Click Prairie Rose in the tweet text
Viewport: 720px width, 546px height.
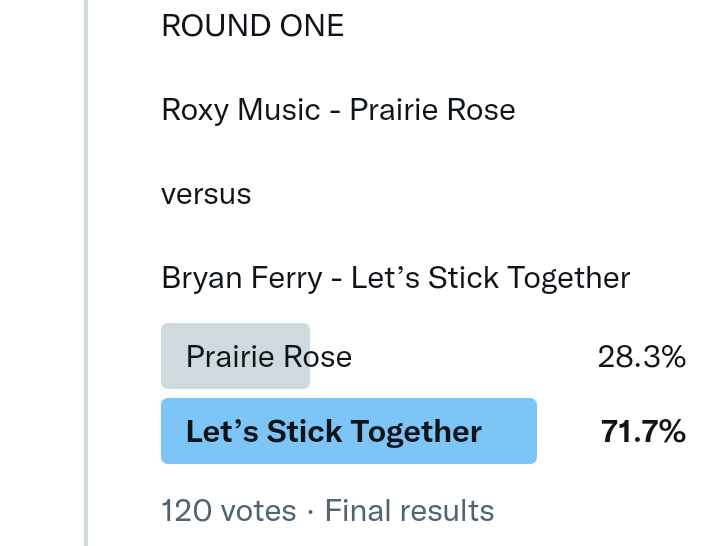[x=432, y=109]
